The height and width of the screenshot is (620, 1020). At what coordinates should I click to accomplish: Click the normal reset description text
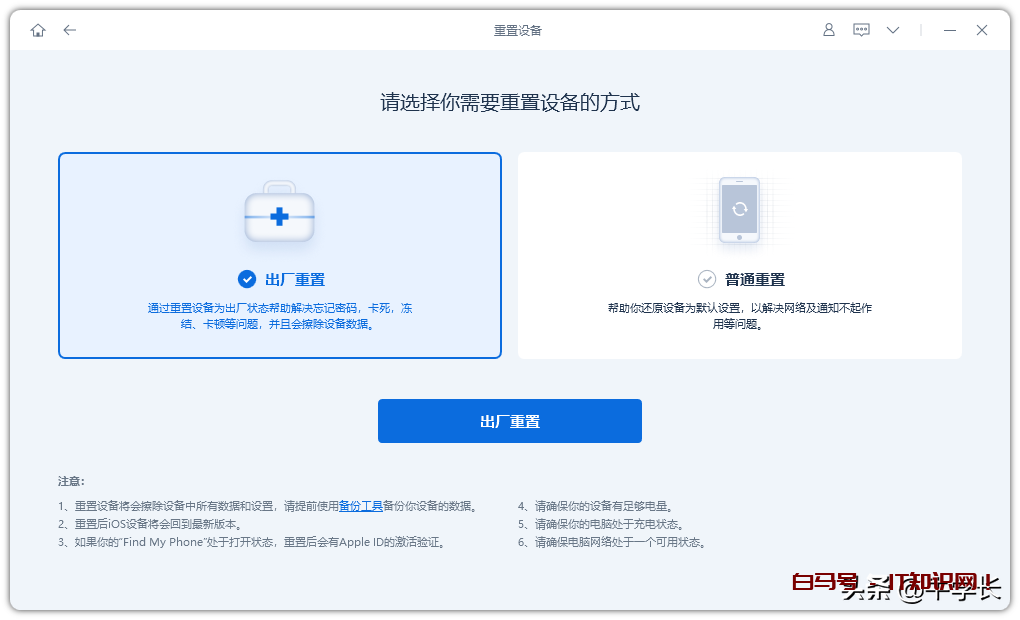pyautogui.click(x=739, y=316)
